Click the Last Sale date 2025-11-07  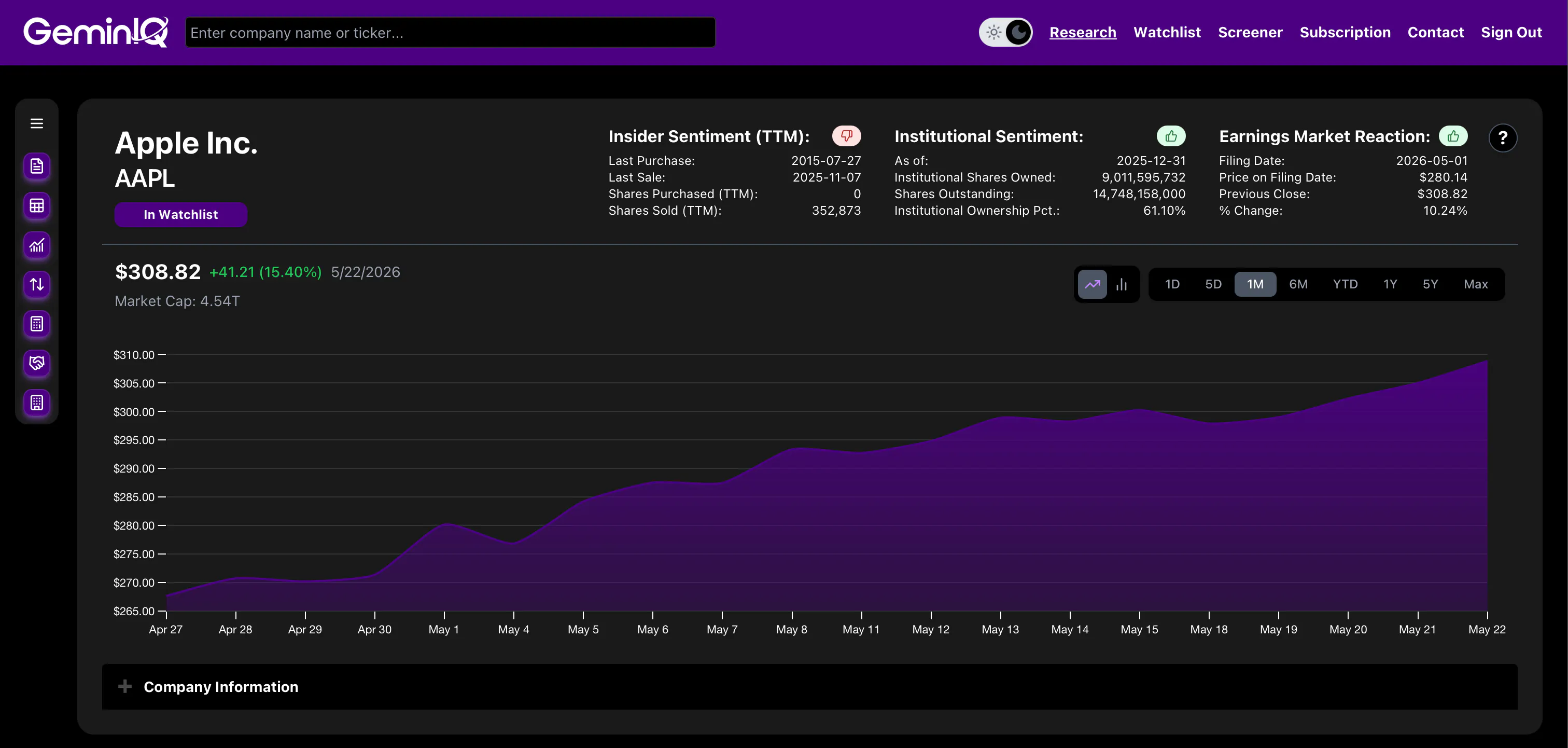pos(827,177)
